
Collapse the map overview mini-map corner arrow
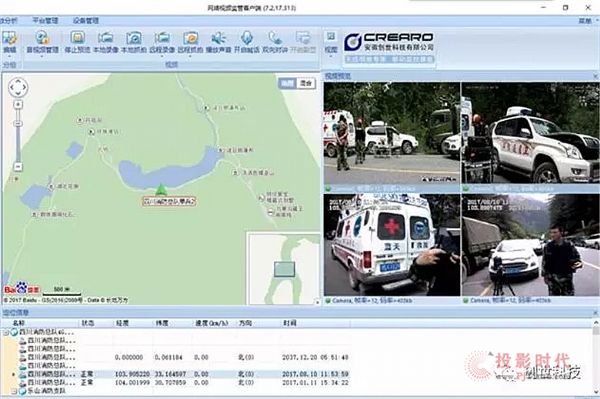pos(317,302)
